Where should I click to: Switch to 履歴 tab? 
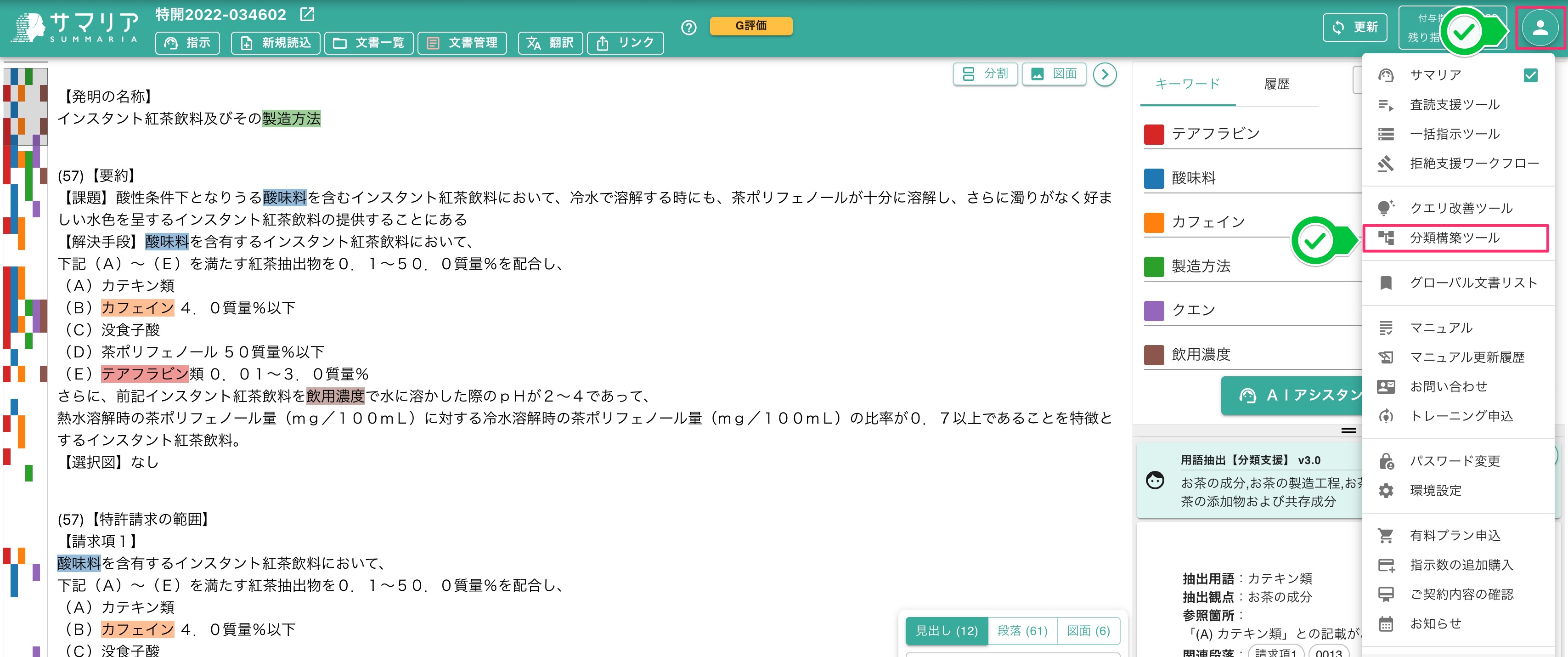pyautogui.click(x=1276, y=84)
